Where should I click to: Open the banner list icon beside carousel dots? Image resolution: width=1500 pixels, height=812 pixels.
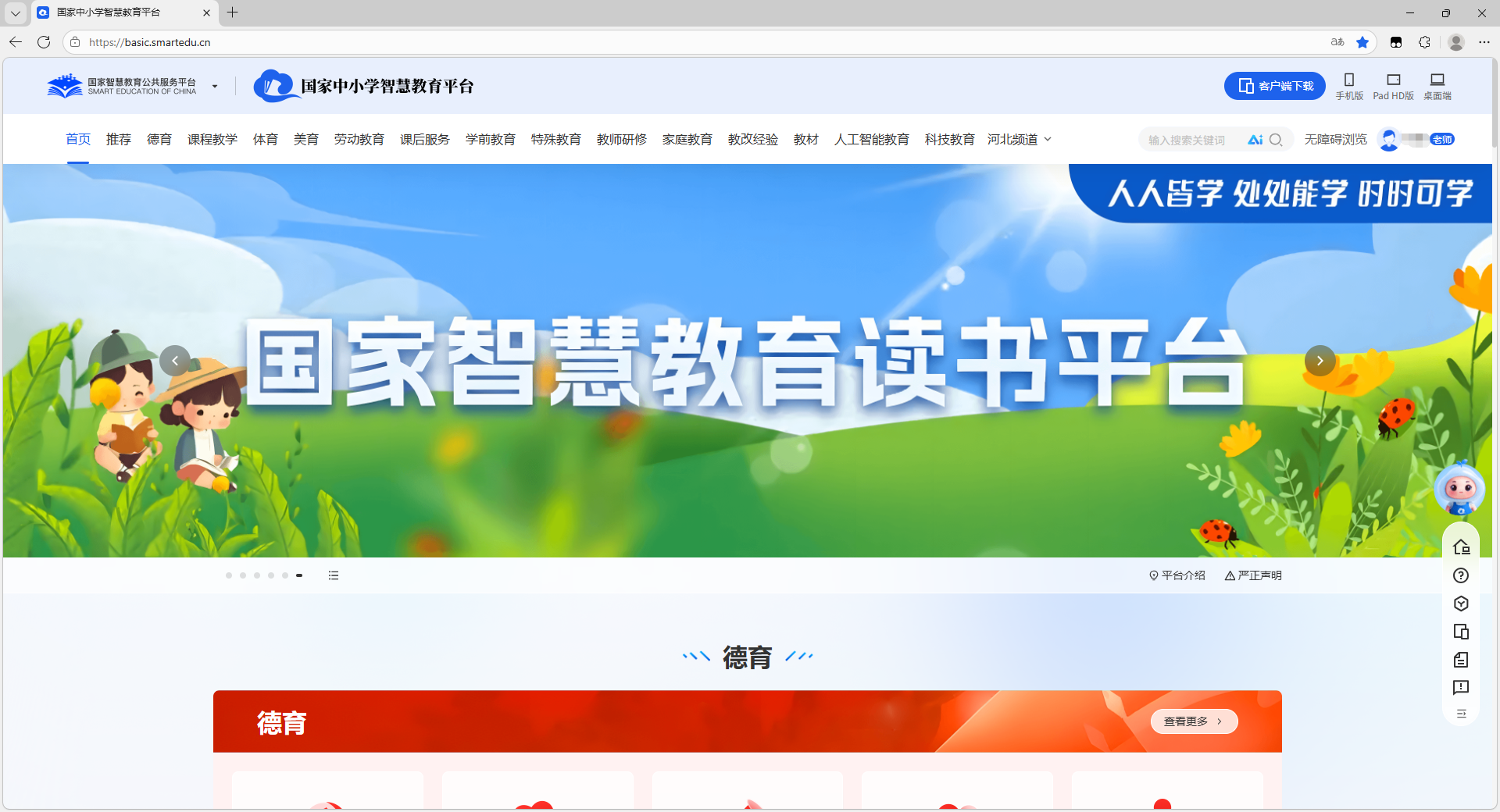tap(334, 575)
